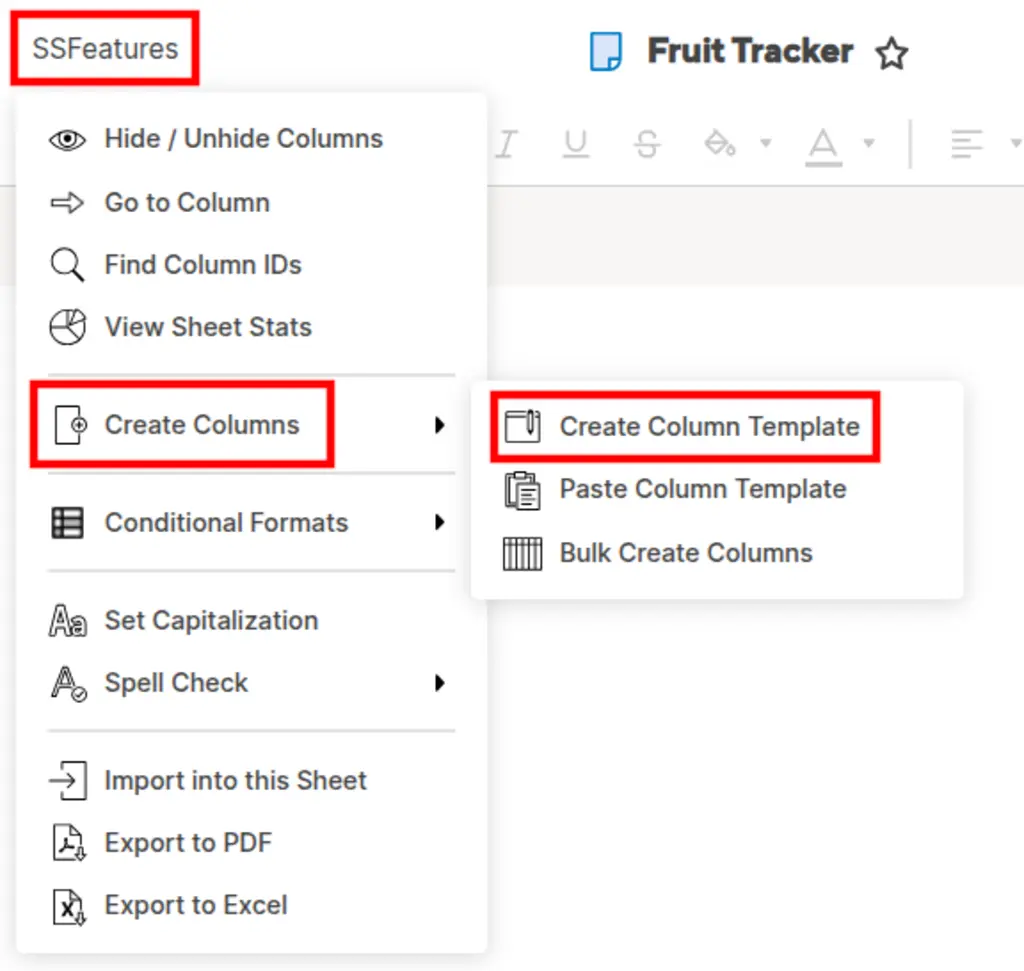Click the Bulk Create Columns icon
1024x971 pixels.
click(x=522, y=554)
